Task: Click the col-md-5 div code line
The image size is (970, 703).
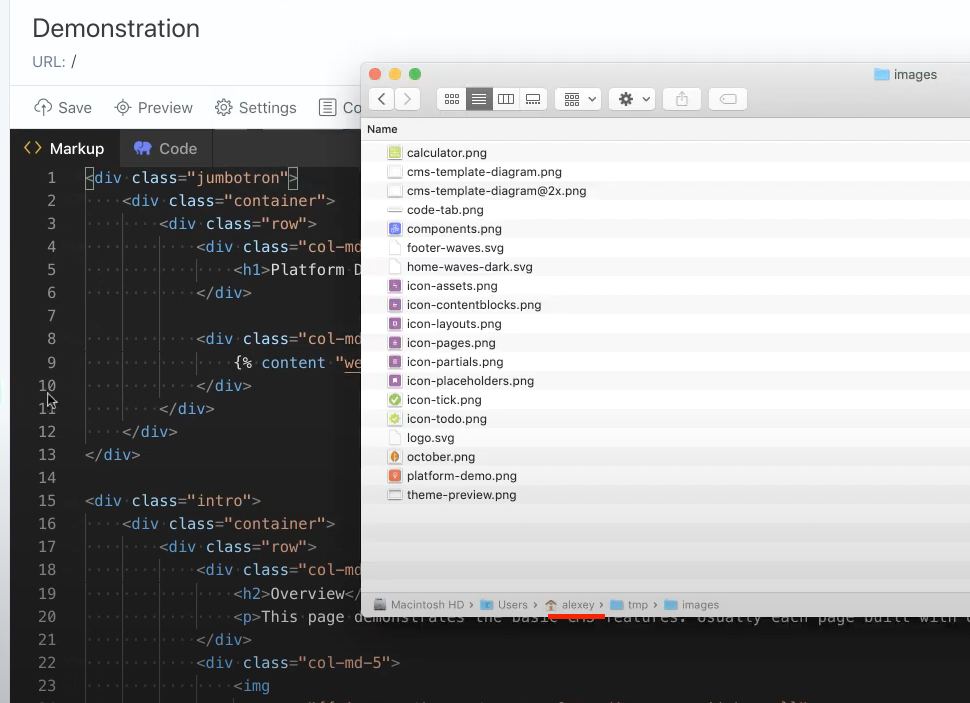Action: click(298, 663)
